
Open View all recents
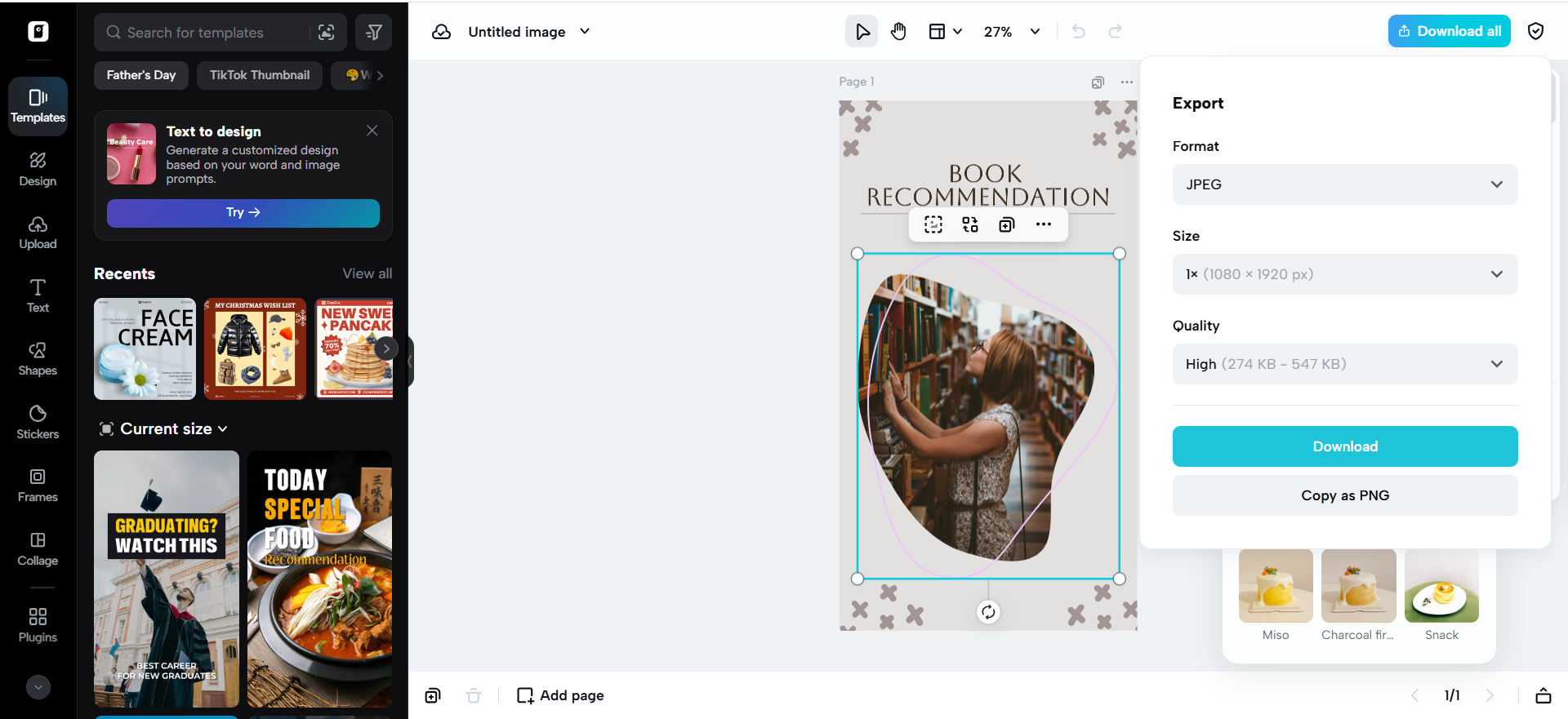(x=367, y=273)
